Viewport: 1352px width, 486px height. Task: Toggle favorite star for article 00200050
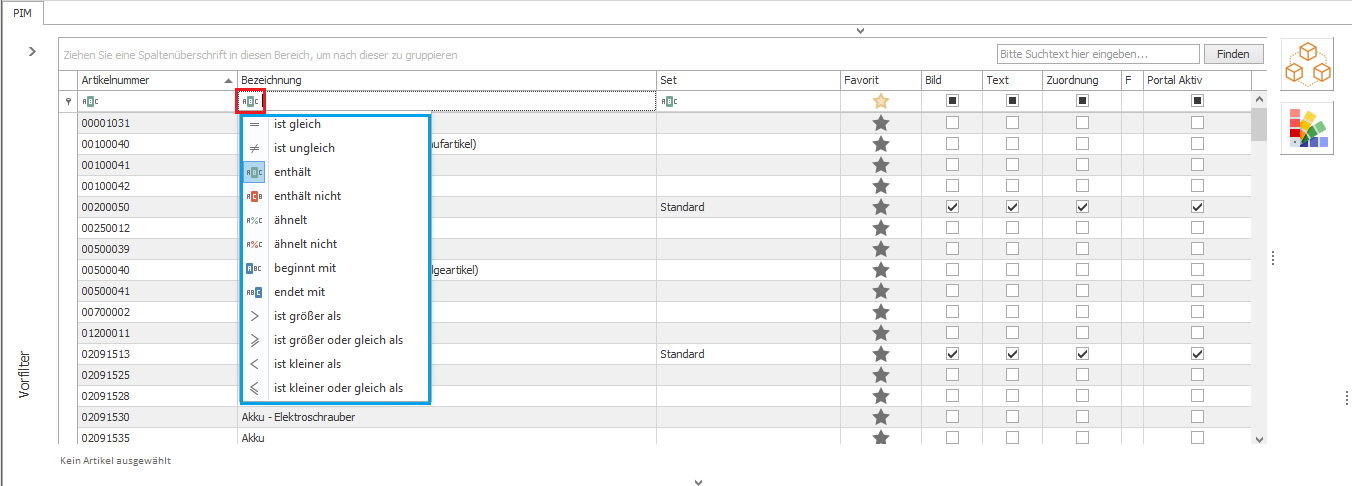point(880,207)
